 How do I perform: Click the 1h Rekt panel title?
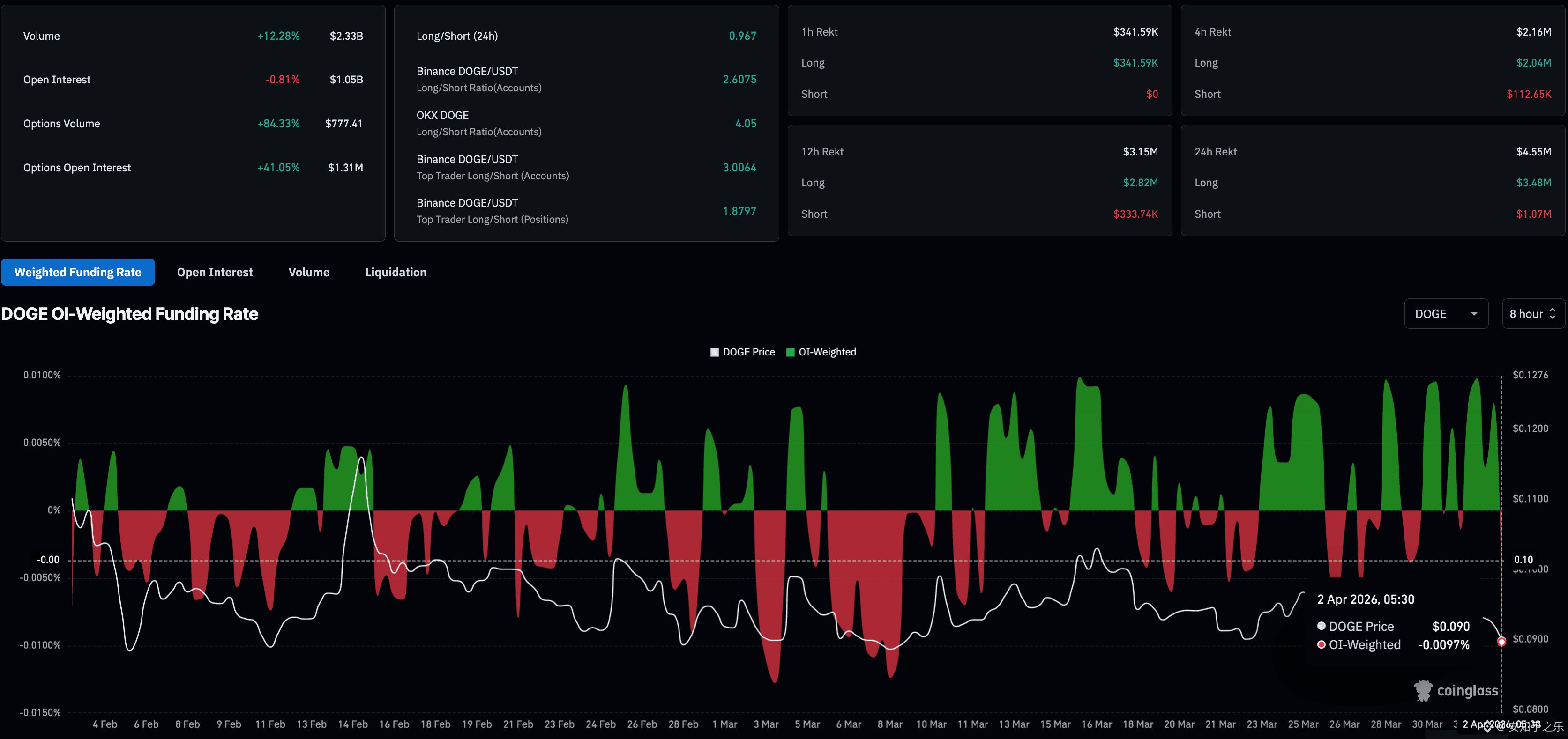point(819,32)
